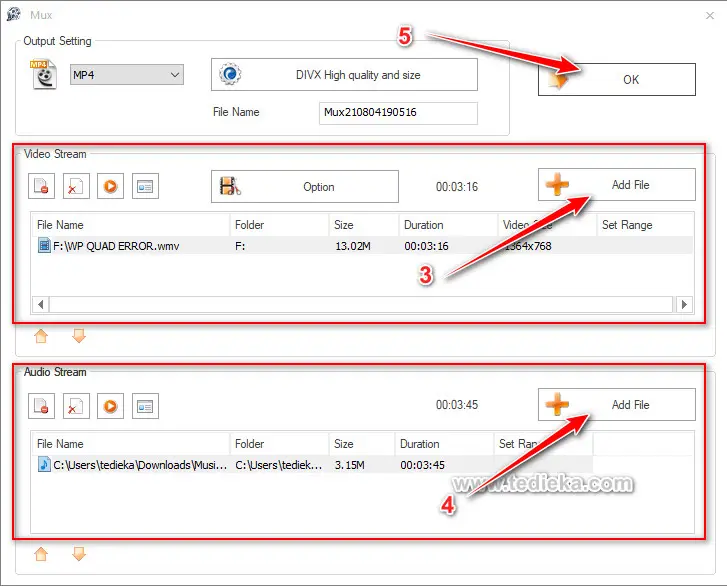Add File to the Audio Stream
727x586 pixels.
[617, 404]
